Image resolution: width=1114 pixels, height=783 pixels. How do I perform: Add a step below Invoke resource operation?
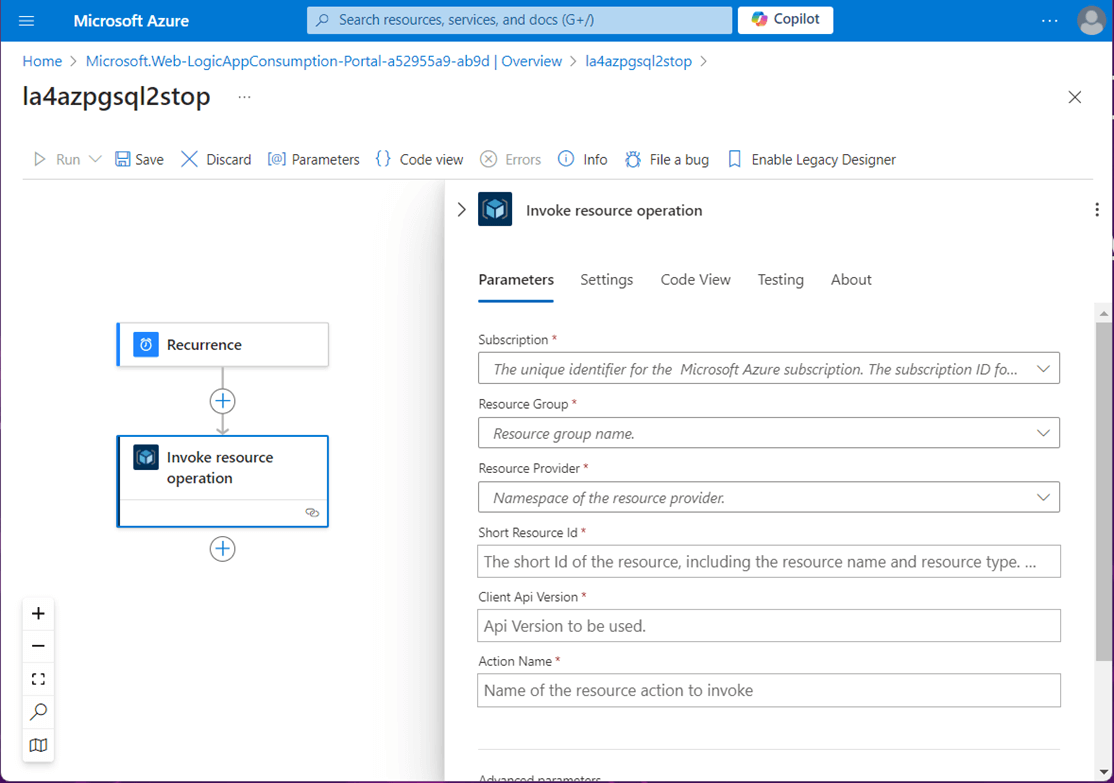tap(222, 549)
